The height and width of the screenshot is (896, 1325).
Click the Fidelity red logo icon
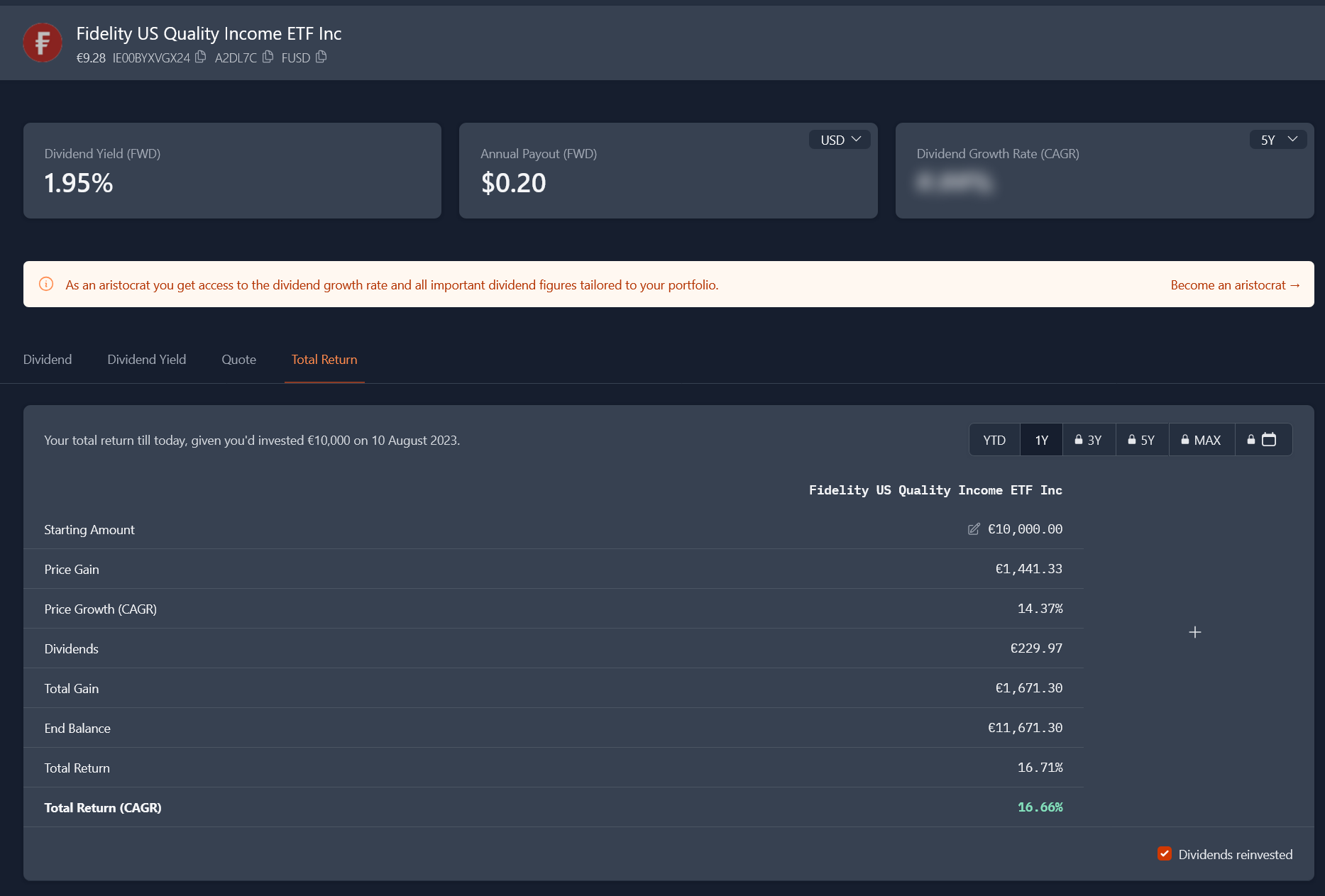tap(43, 43)
